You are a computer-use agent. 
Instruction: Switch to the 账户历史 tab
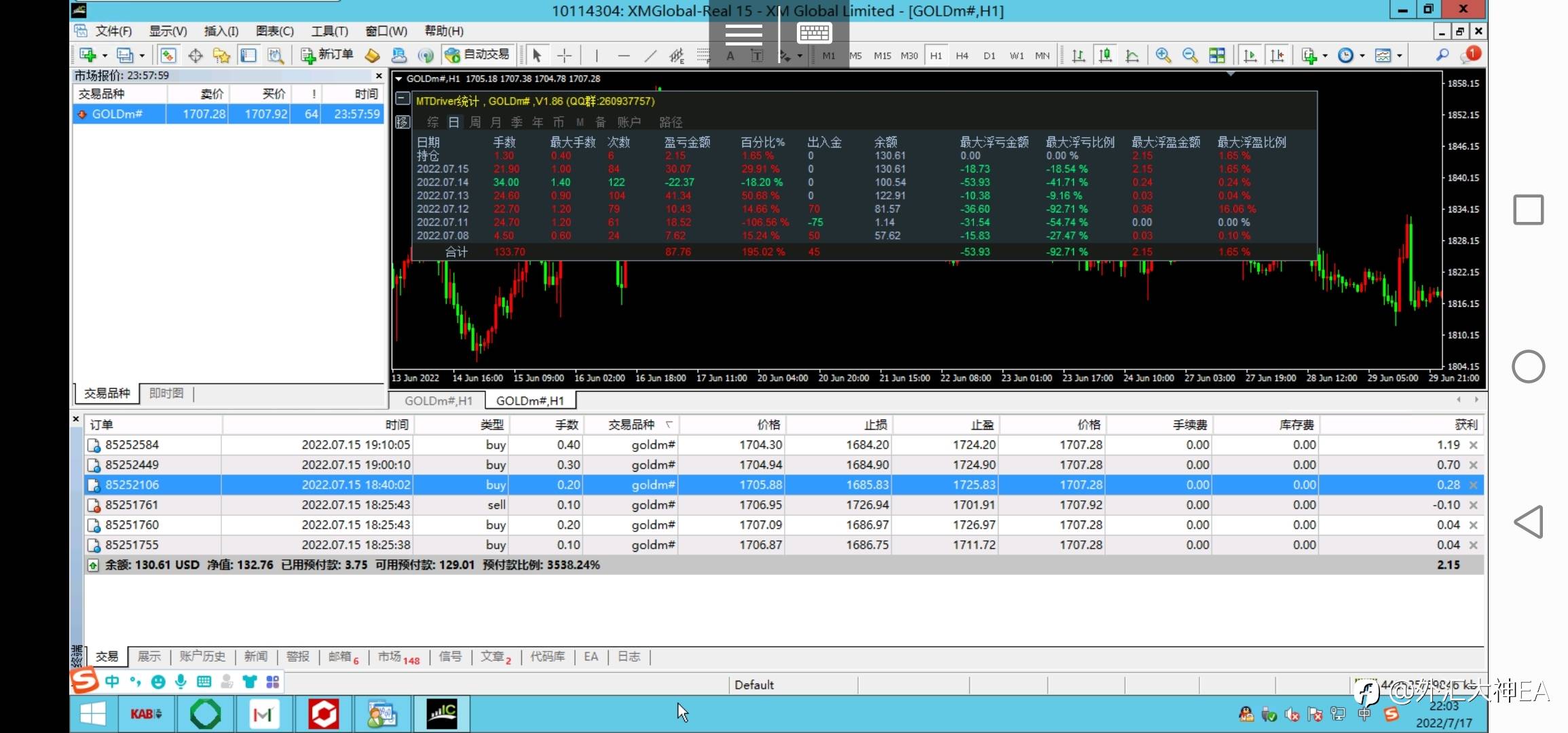[x=202, y=656]
